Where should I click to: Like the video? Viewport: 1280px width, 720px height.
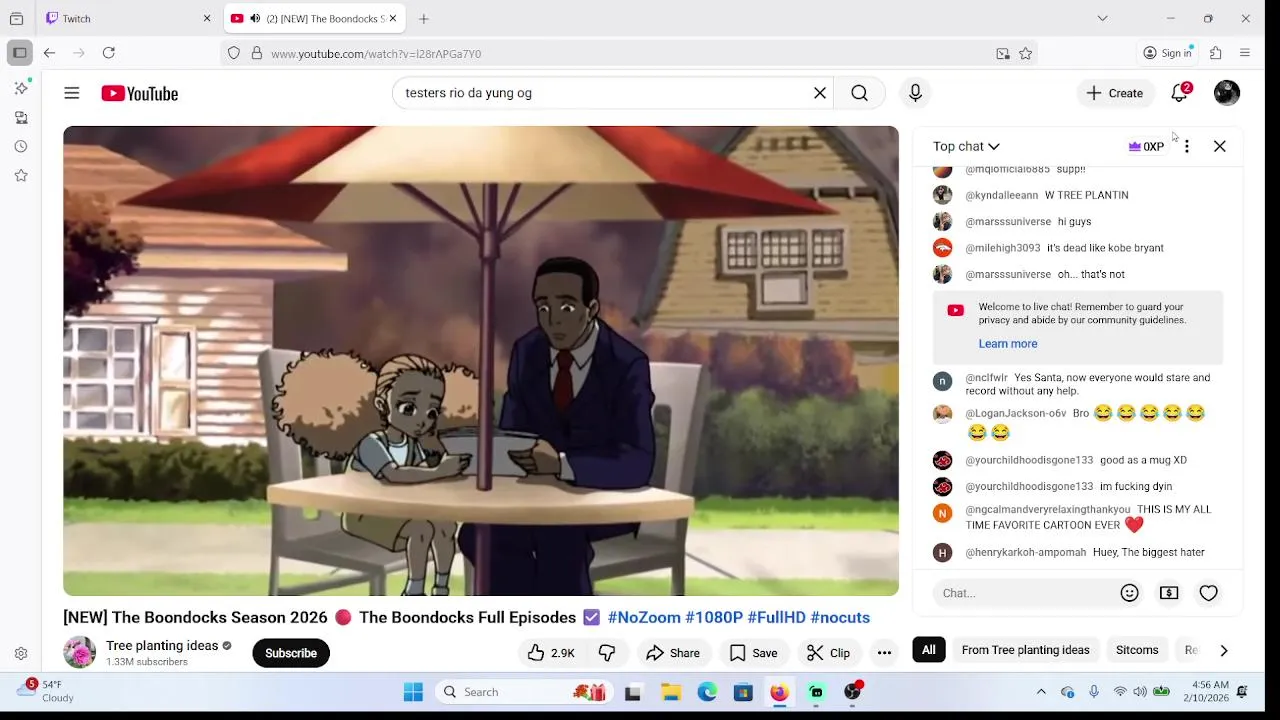pyautogui.click(x=551, y=653)
